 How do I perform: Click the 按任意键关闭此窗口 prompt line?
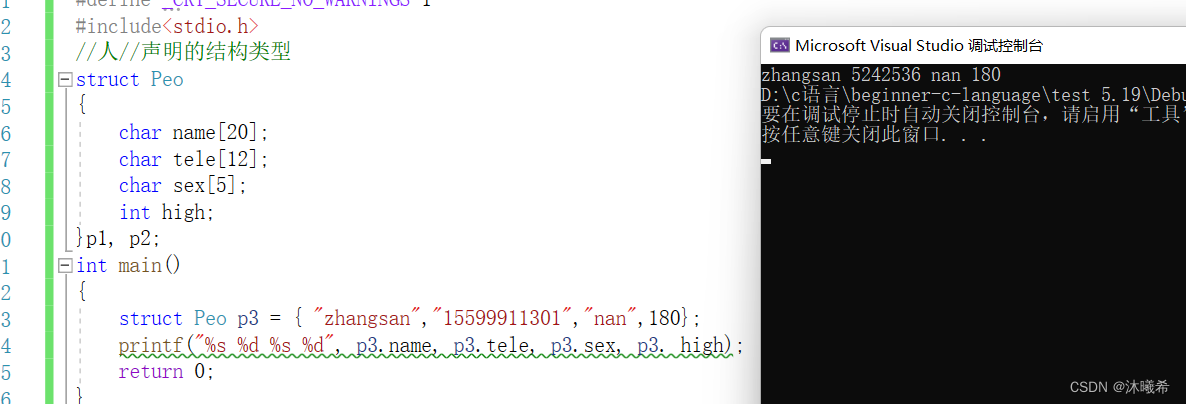[874, 136]
